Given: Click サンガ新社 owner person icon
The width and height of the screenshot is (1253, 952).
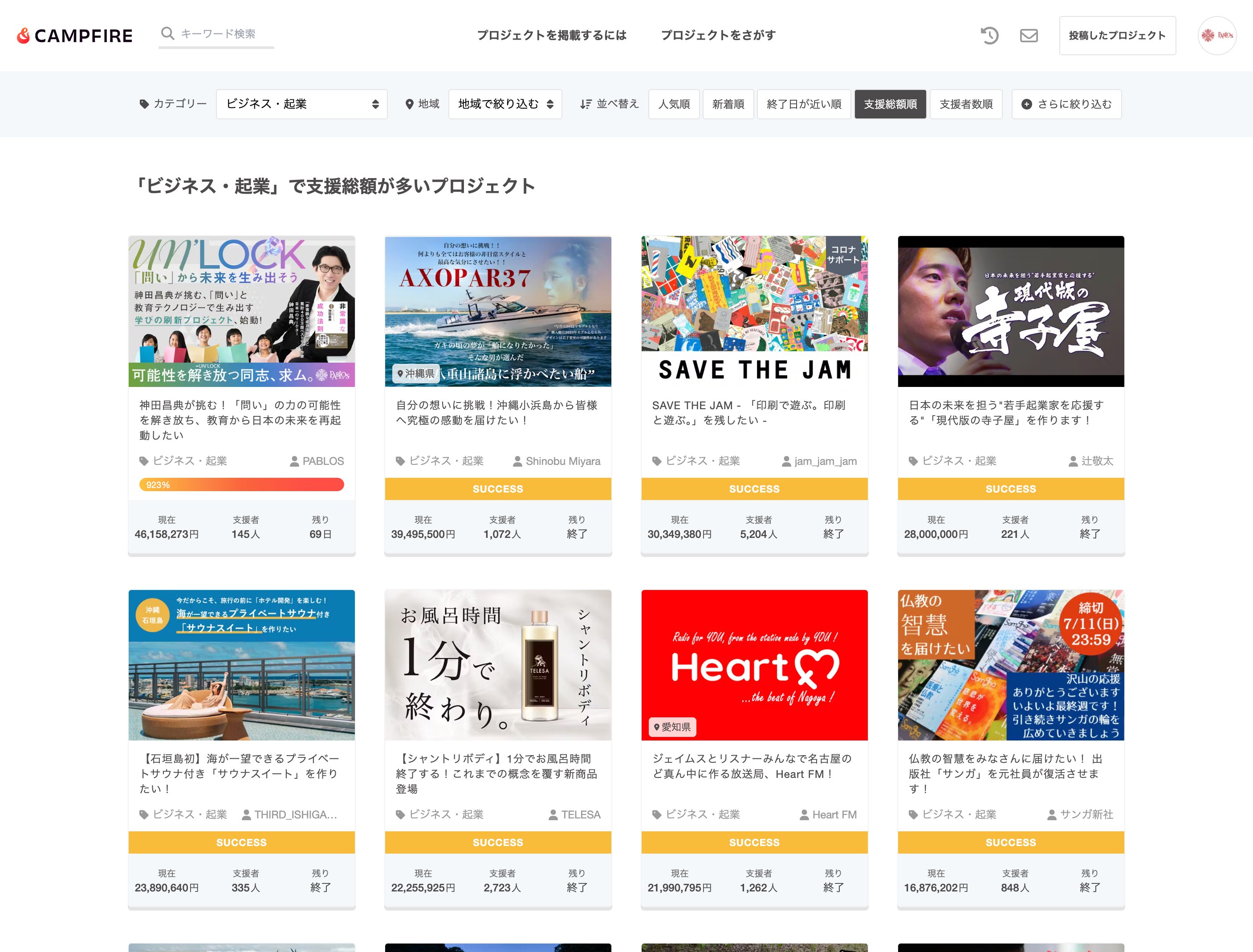Looking at the screenshot, I should click(1052, 815).
